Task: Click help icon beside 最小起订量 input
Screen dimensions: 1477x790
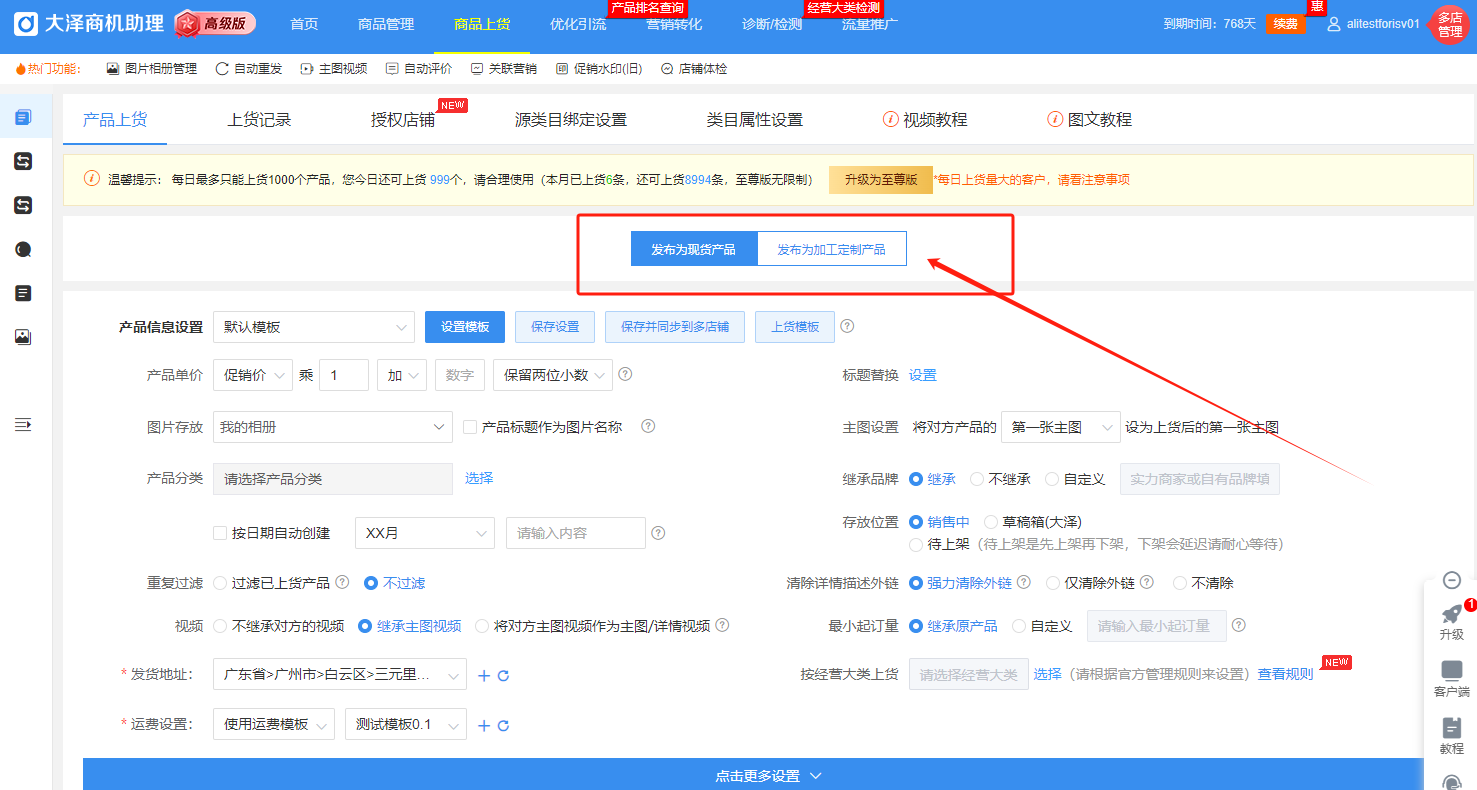Action: tap(1239, 625)
